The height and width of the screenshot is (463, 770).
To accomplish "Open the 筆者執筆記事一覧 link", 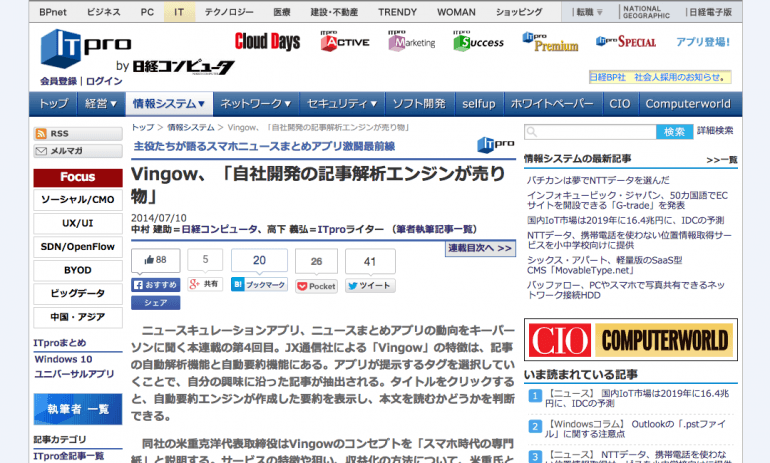I will click(x=434, y=229).
